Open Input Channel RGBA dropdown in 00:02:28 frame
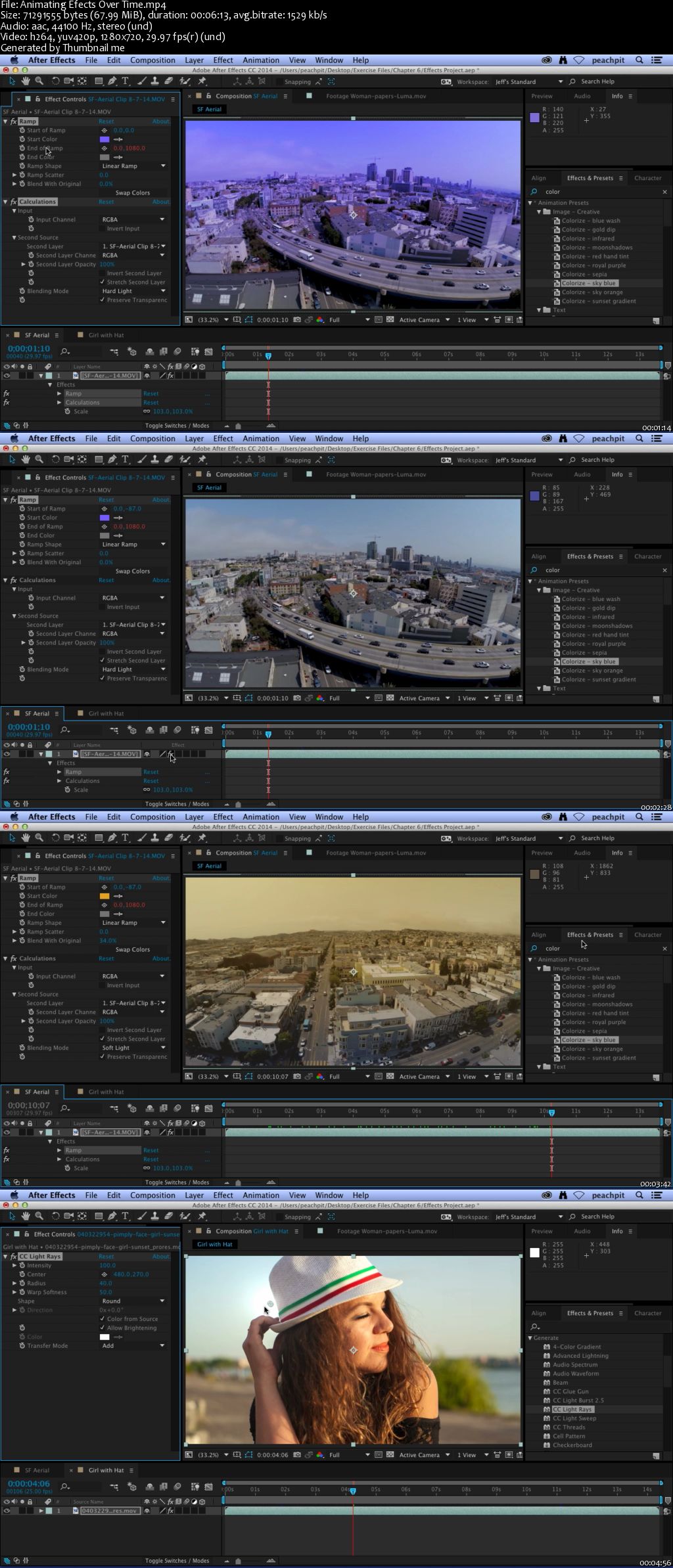This screenshot has width=673, height=1568. click(x=133, y=598)
